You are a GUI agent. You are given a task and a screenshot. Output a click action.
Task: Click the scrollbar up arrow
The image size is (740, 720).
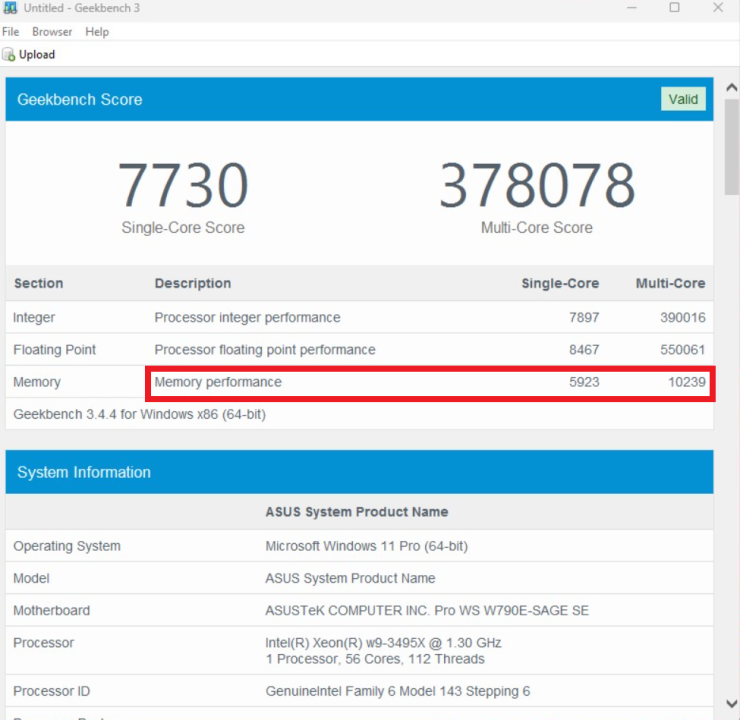[732, 77]
